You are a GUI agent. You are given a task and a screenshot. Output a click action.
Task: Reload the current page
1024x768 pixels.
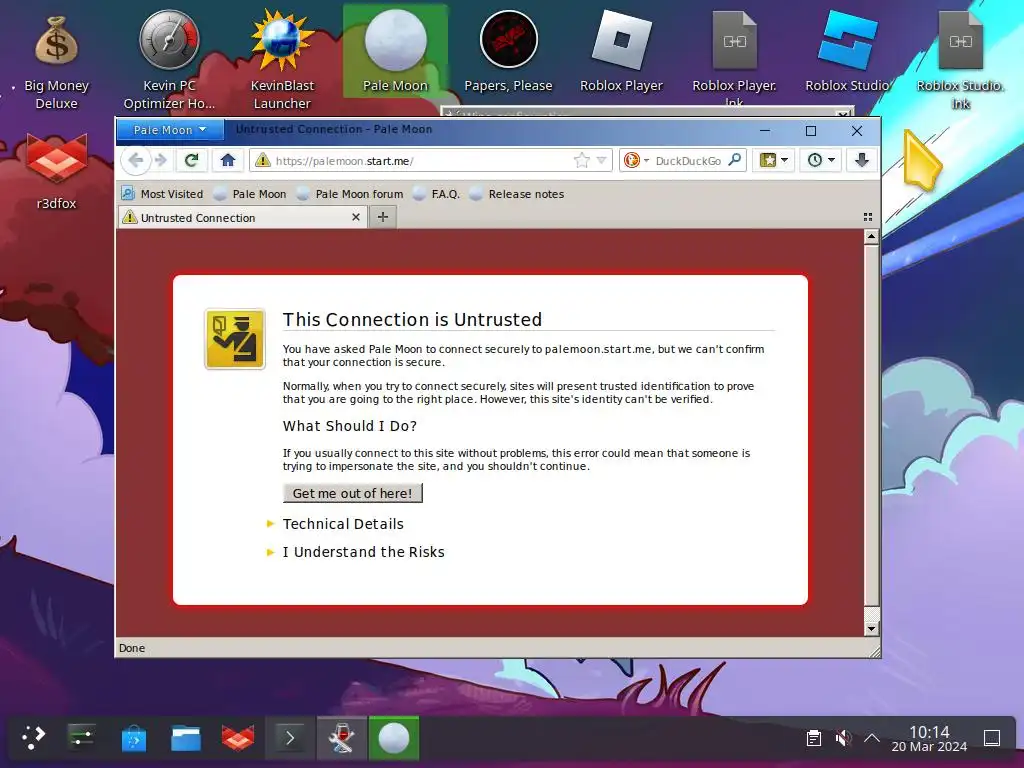(x=191, y=160)
